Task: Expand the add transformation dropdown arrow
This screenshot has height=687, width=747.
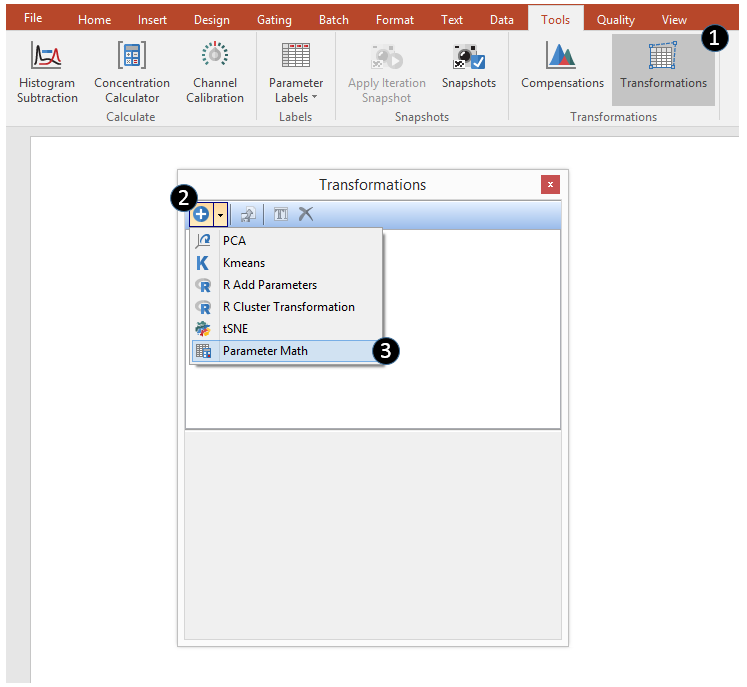Action: point(220,214)
